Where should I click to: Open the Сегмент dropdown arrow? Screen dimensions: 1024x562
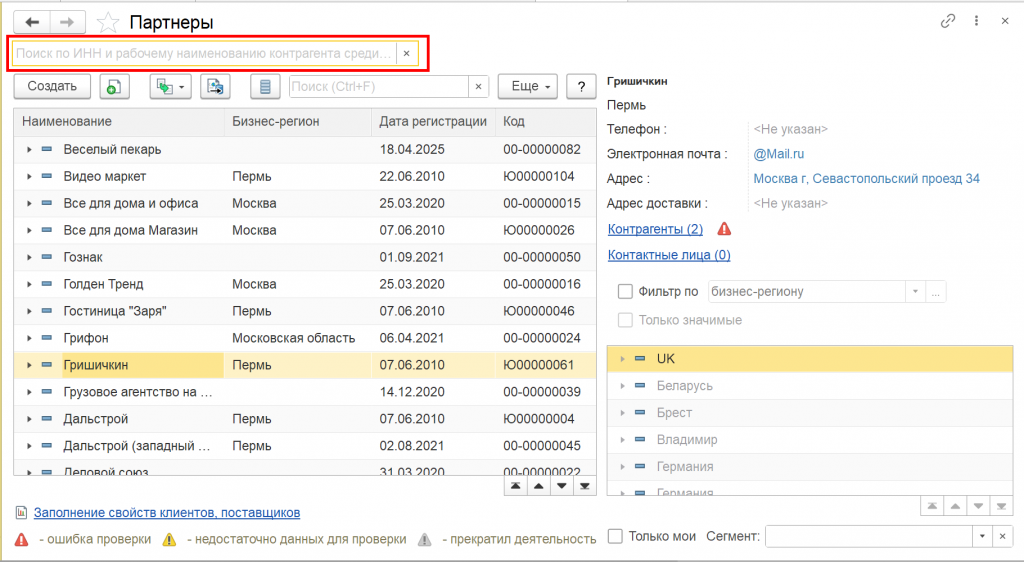point(982,537)
